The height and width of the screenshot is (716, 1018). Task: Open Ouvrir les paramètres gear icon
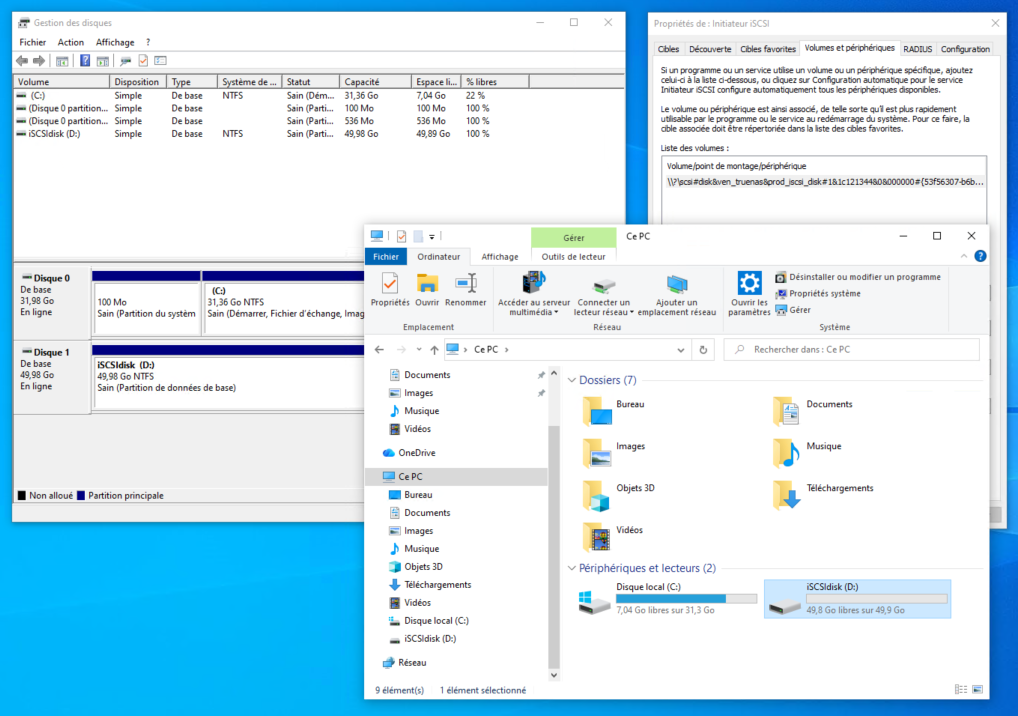[x=749, y=284]
